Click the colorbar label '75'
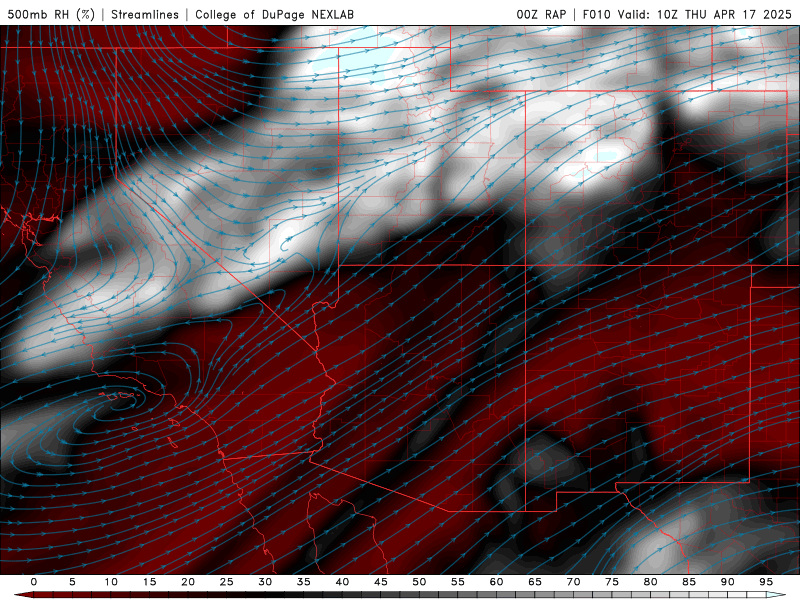This screenshot has height=600, width=800. (612, 582)
